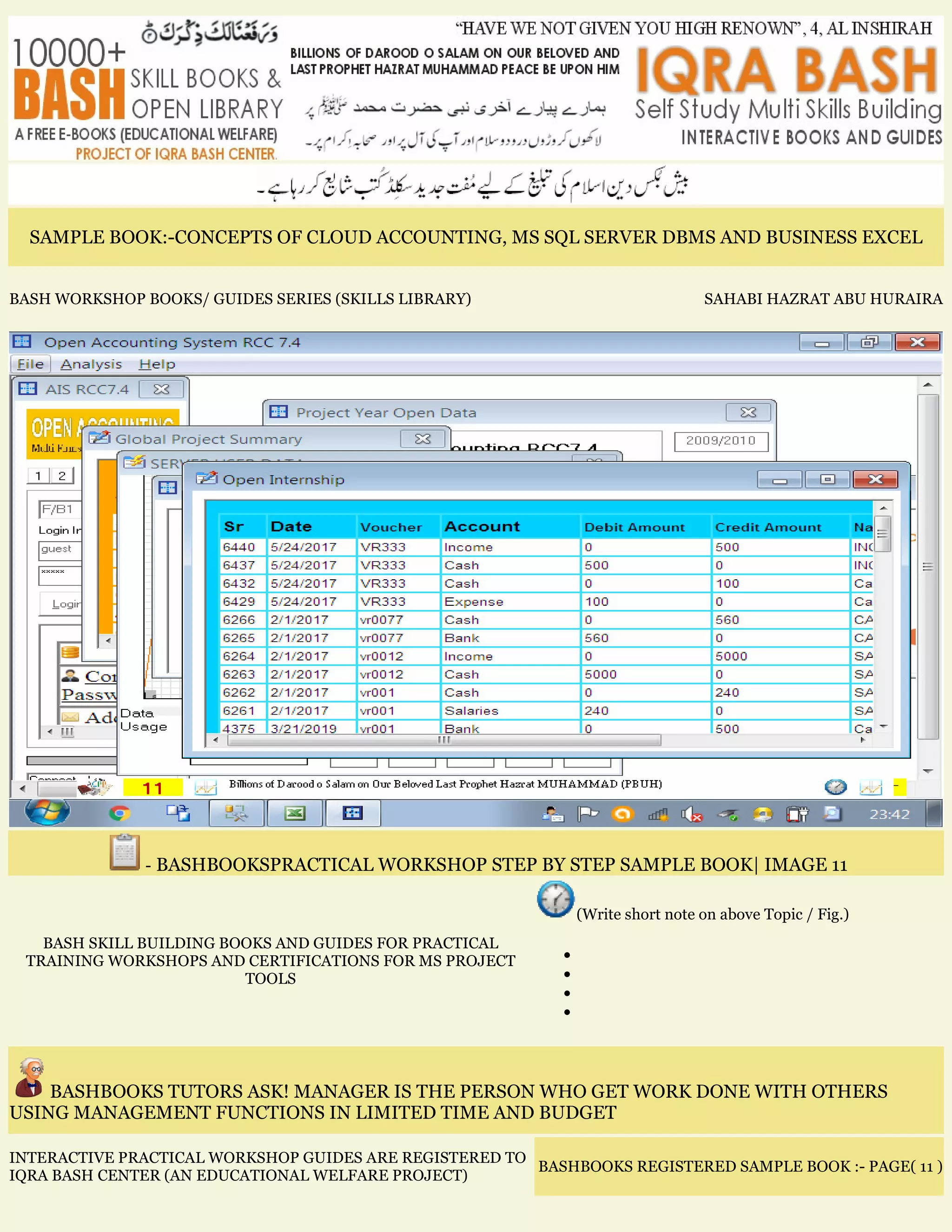The image size is (952, 1232).
Task: Select the Expense account cell
Action: tap(510, 601)
